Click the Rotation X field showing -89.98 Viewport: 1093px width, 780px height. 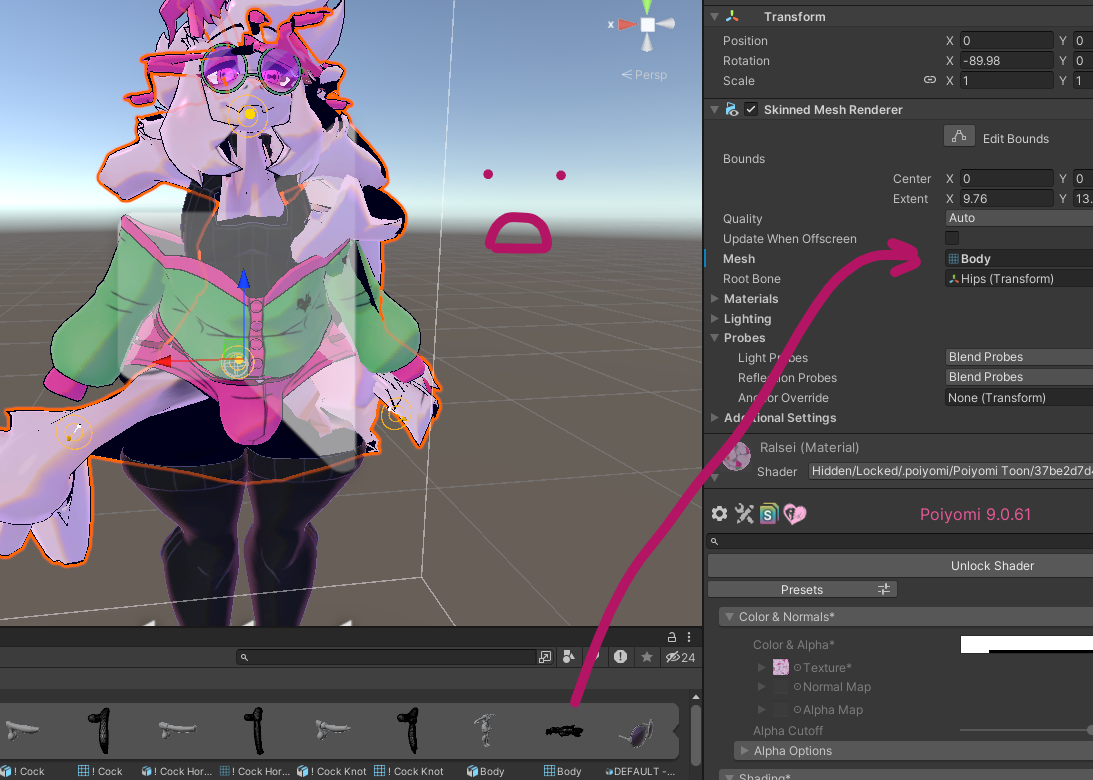1007,61
